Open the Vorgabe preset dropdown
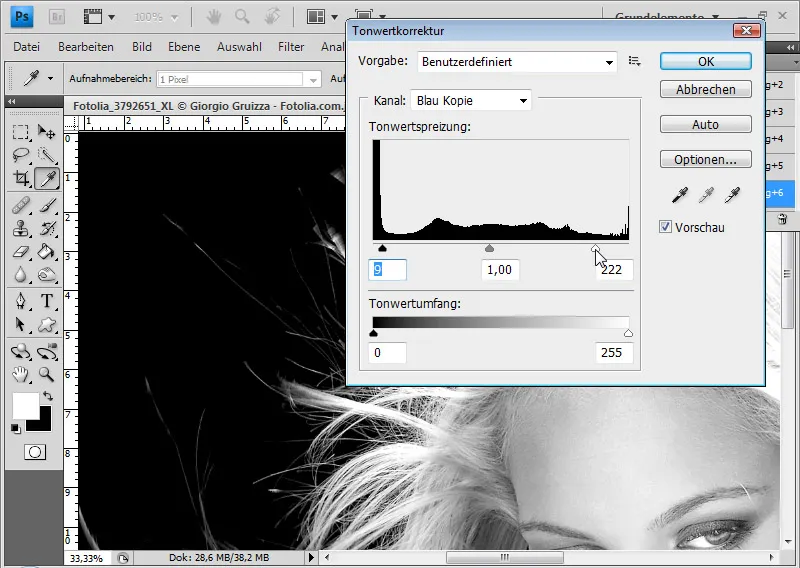800x568 pixels. pos(517,62)
